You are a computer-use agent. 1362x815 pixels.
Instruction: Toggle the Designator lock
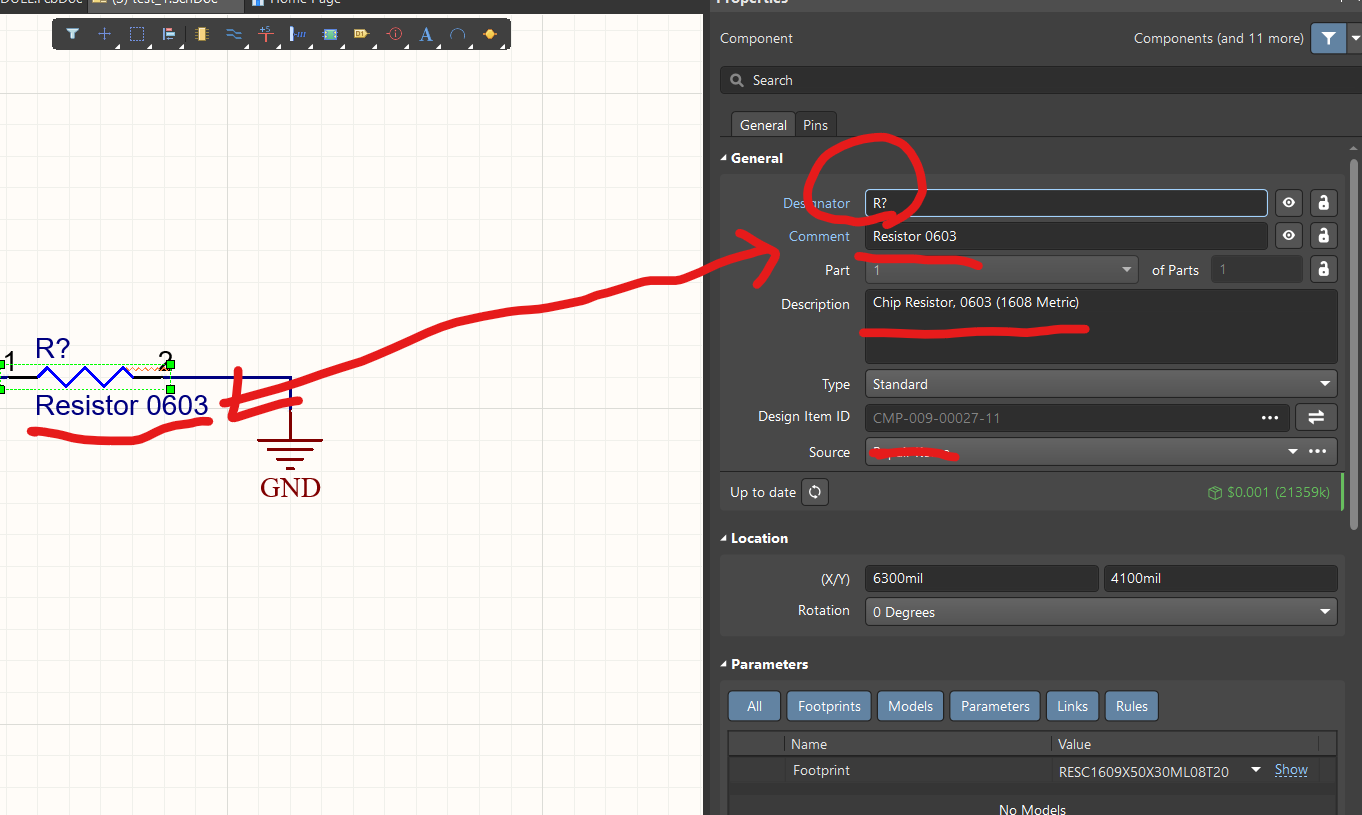click(1323, 203)
